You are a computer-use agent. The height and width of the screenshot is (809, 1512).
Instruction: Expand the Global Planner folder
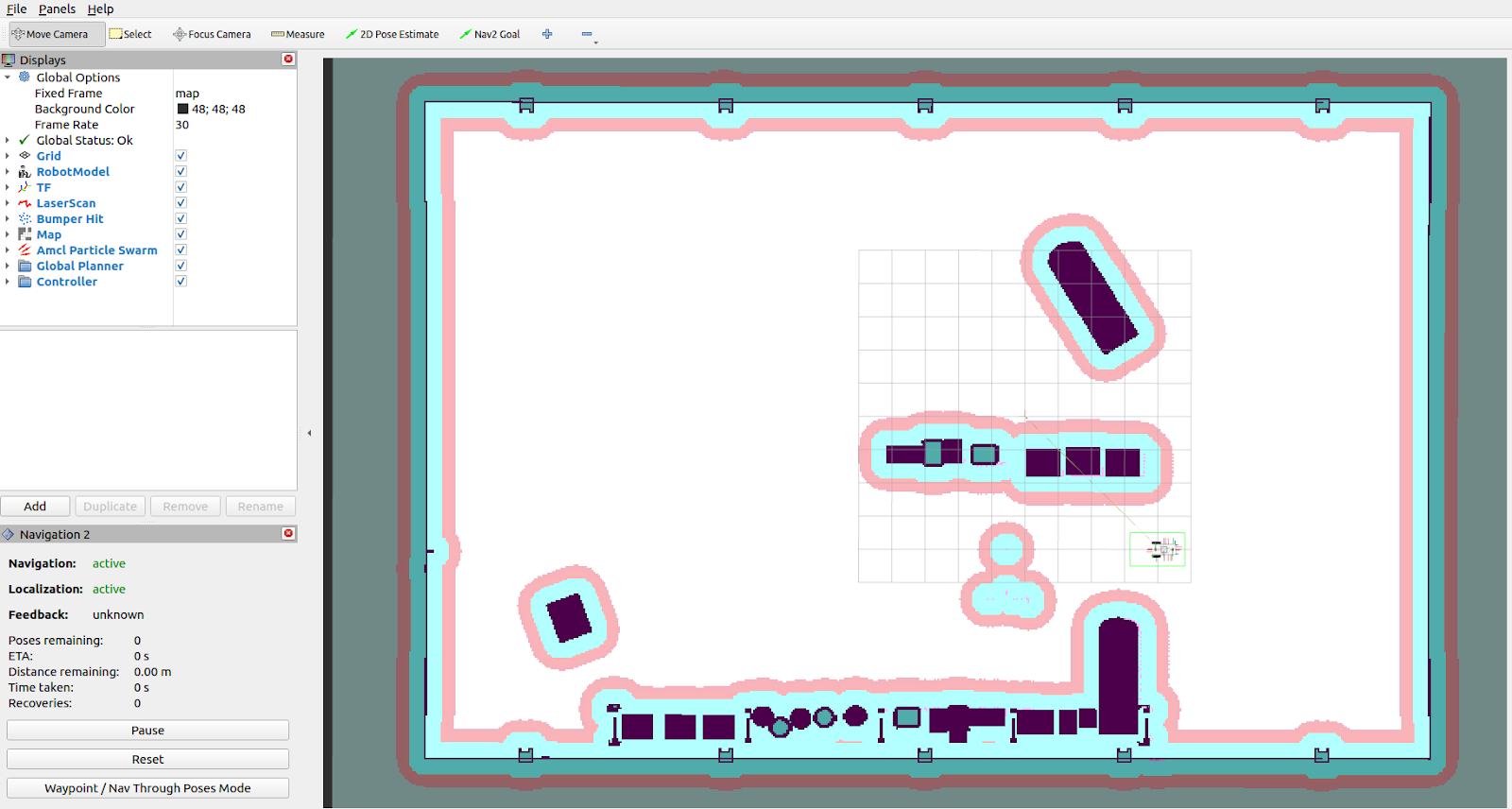pyautogui.click(x=8, y=267)
